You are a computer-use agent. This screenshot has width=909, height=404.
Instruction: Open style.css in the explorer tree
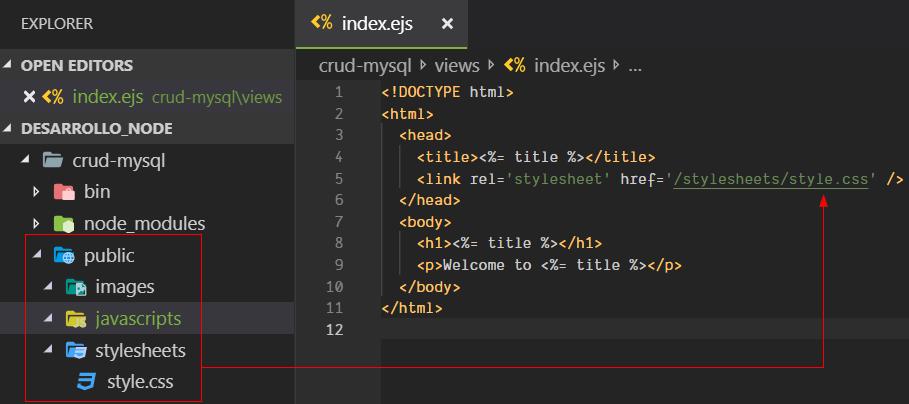pos(139,382)
